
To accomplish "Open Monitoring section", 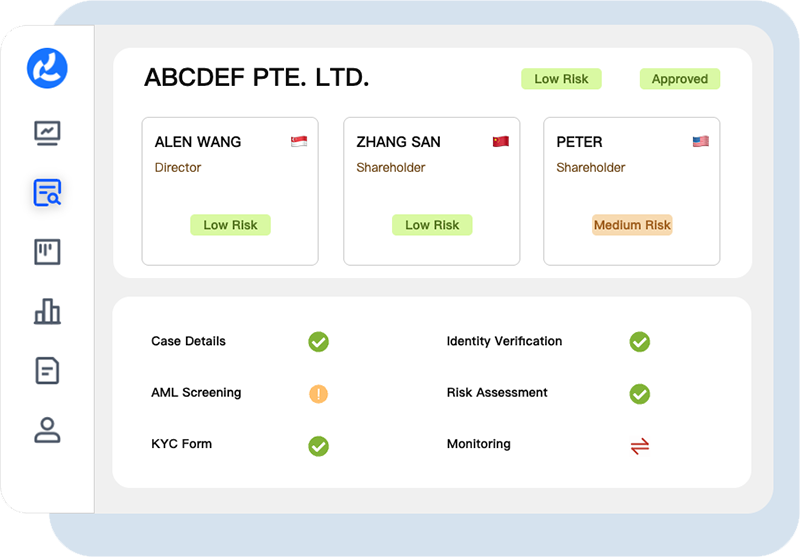I will 478,444.
